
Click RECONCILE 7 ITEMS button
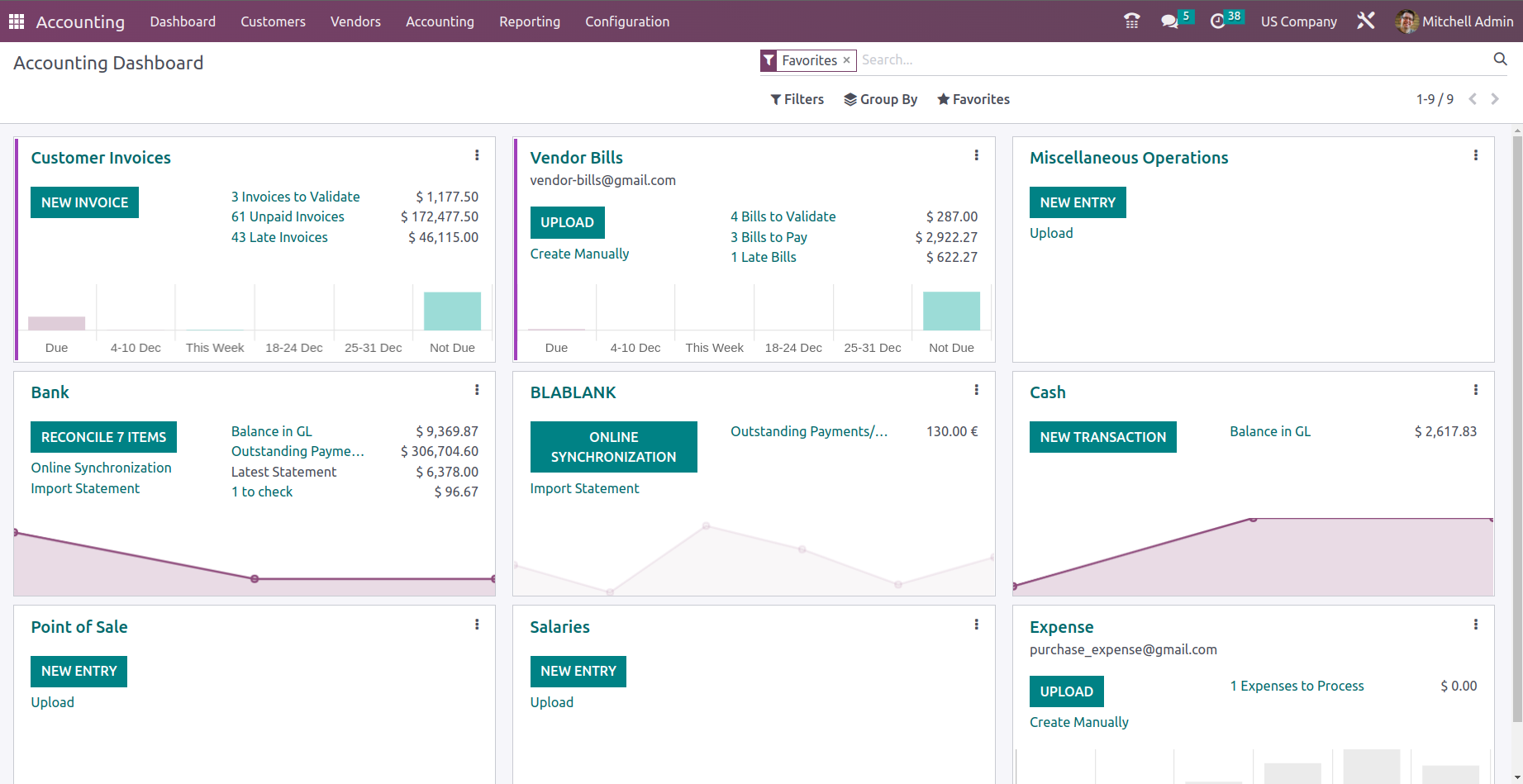click(x=103, y=437)
